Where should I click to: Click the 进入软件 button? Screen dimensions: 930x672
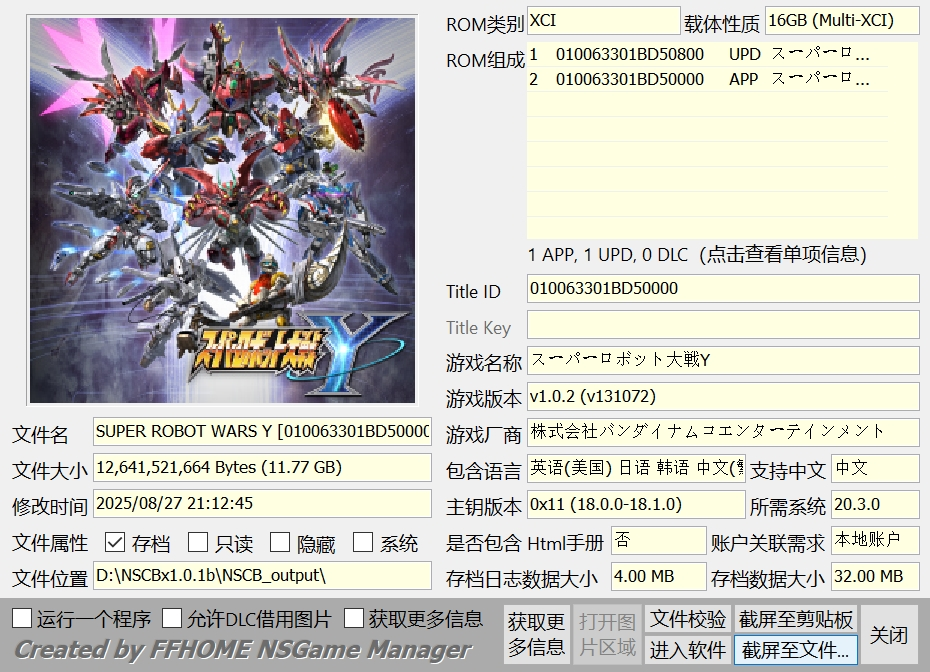coord(688,649)
